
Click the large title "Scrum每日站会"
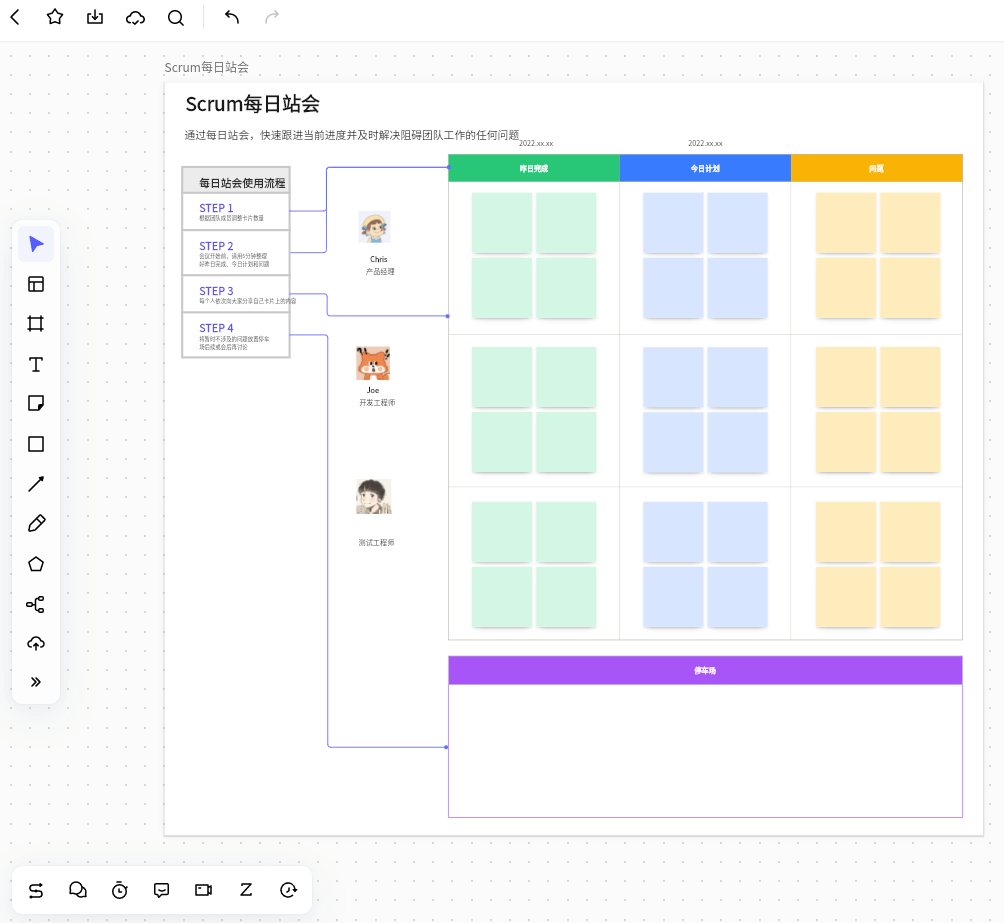[252, 104]
